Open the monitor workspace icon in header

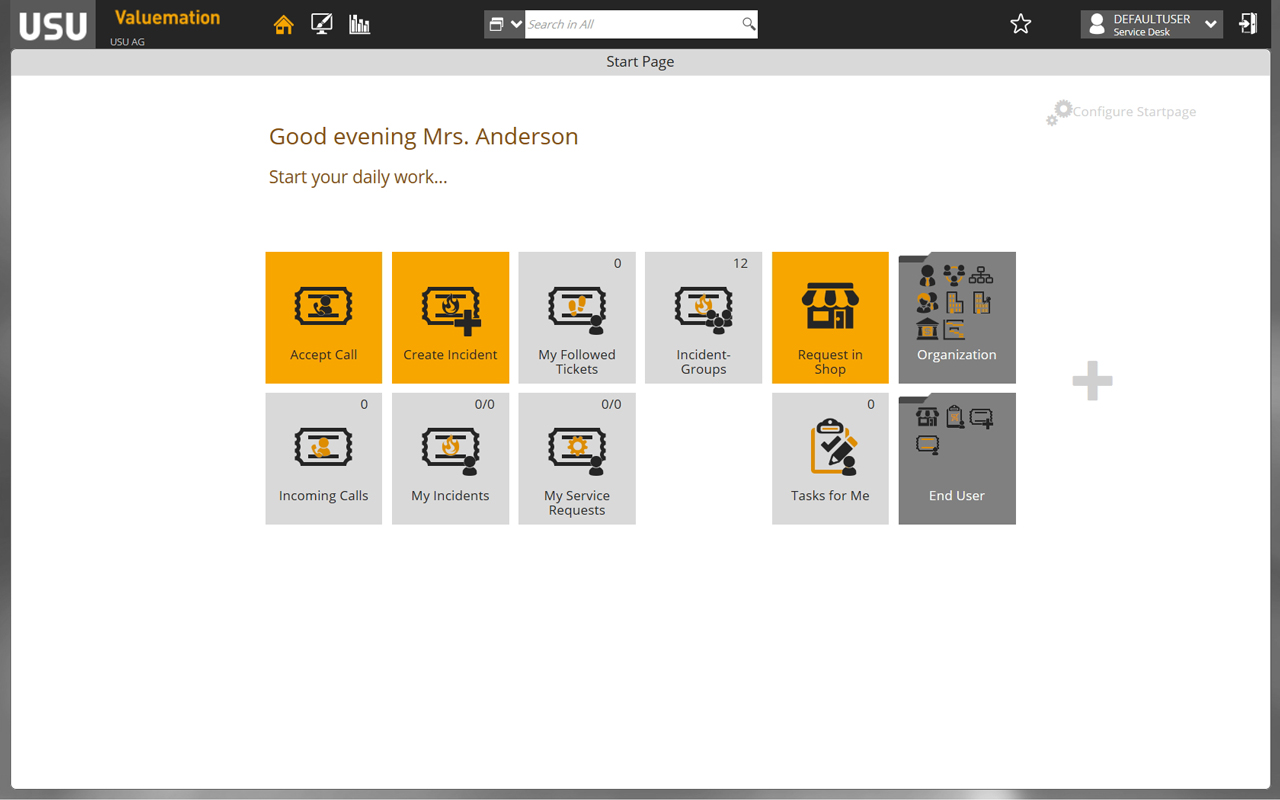coord(322,25)
